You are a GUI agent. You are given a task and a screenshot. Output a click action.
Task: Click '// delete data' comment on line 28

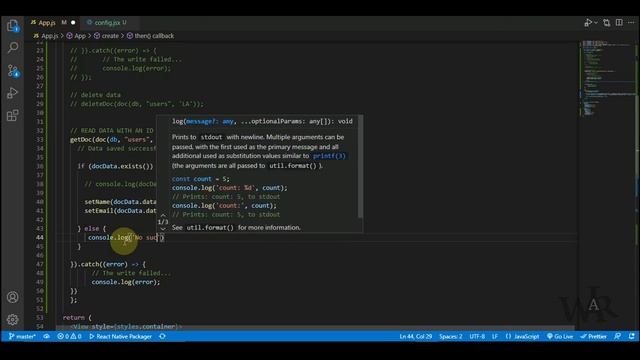(95, 95)
